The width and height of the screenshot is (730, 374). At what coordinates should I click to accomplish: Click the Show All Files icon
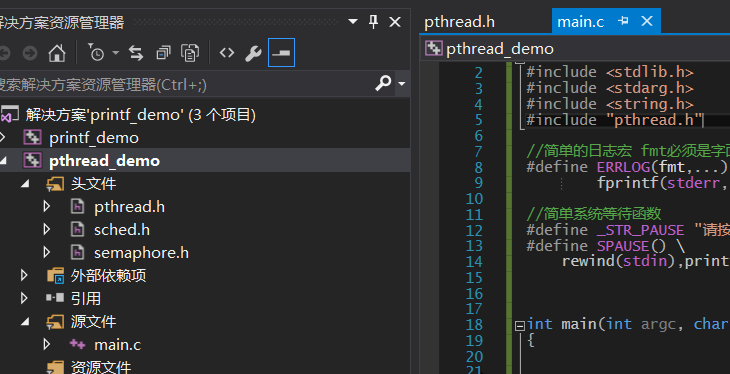[190, 53]
